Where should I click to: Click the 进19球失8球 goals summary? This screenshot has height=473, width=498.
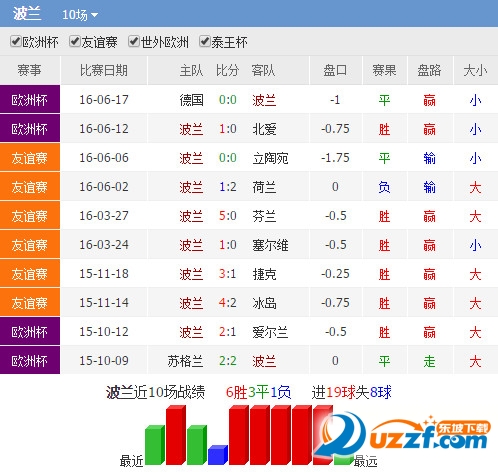[351, 392]
